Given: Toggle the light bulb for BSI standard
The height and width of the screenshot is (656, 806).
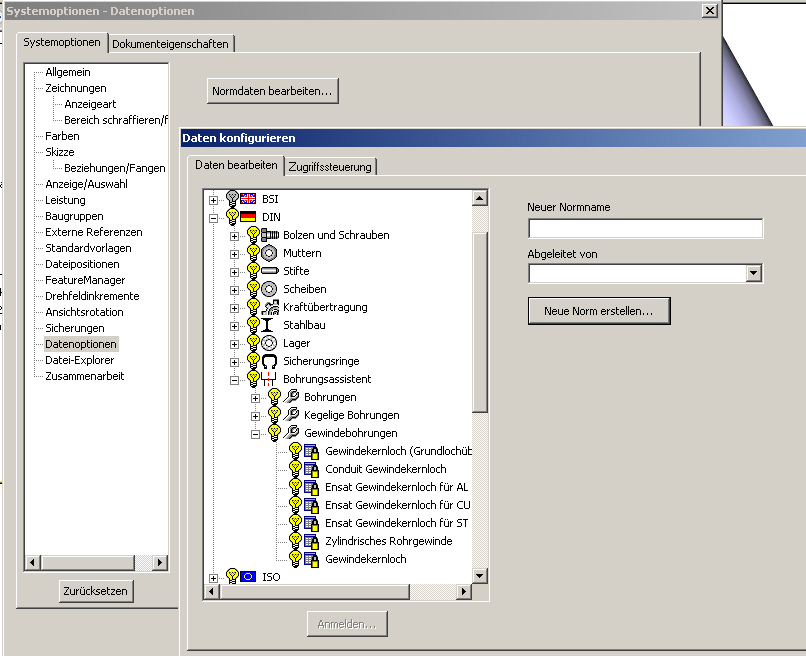Looking at the screenshot, I should tap(232, 198).
